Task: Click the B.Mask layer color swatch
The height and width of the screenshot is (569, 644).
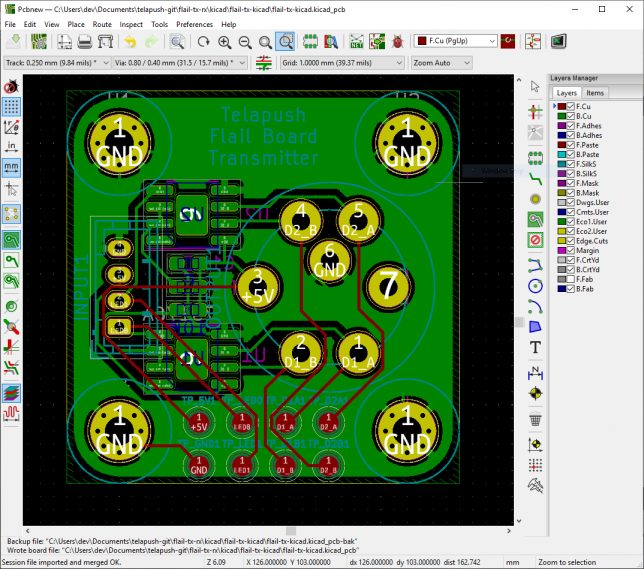Action: point(561,193)
